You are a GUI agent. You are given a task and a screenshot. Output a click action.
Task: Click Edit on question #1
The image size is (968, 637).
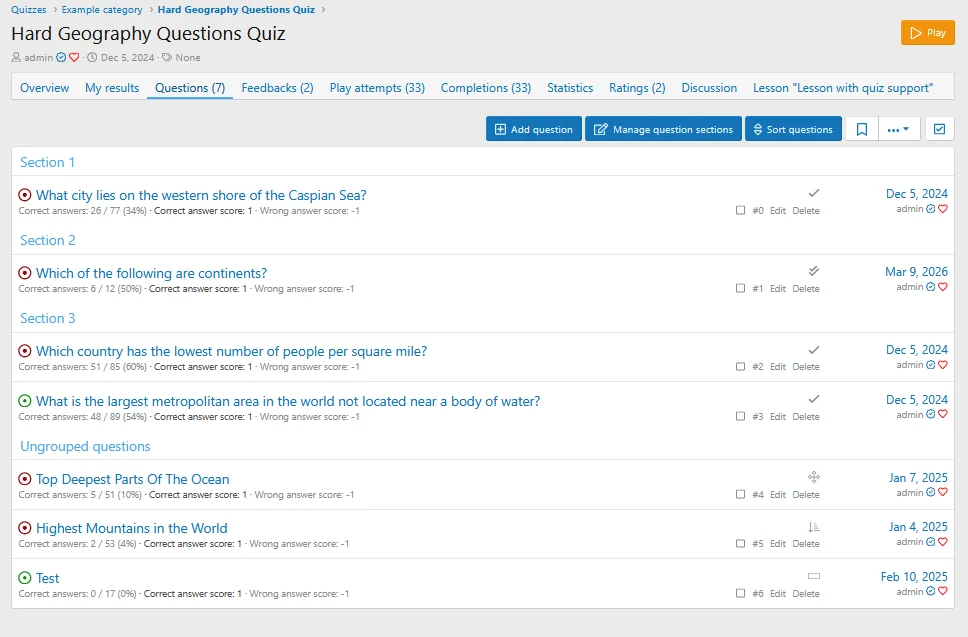coord(778,288)
